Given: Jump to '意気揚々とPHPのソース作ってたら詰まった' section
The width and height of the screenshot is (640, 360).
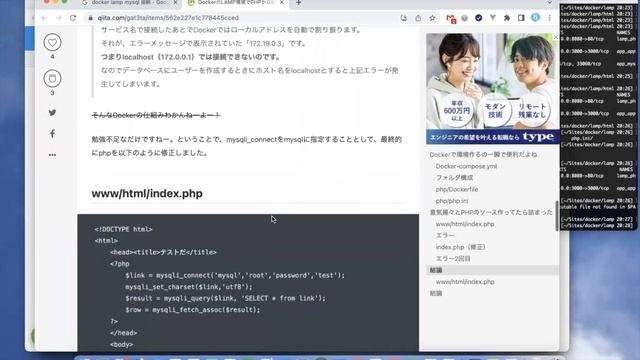Looking at the screenshot, I should [491, 212].
